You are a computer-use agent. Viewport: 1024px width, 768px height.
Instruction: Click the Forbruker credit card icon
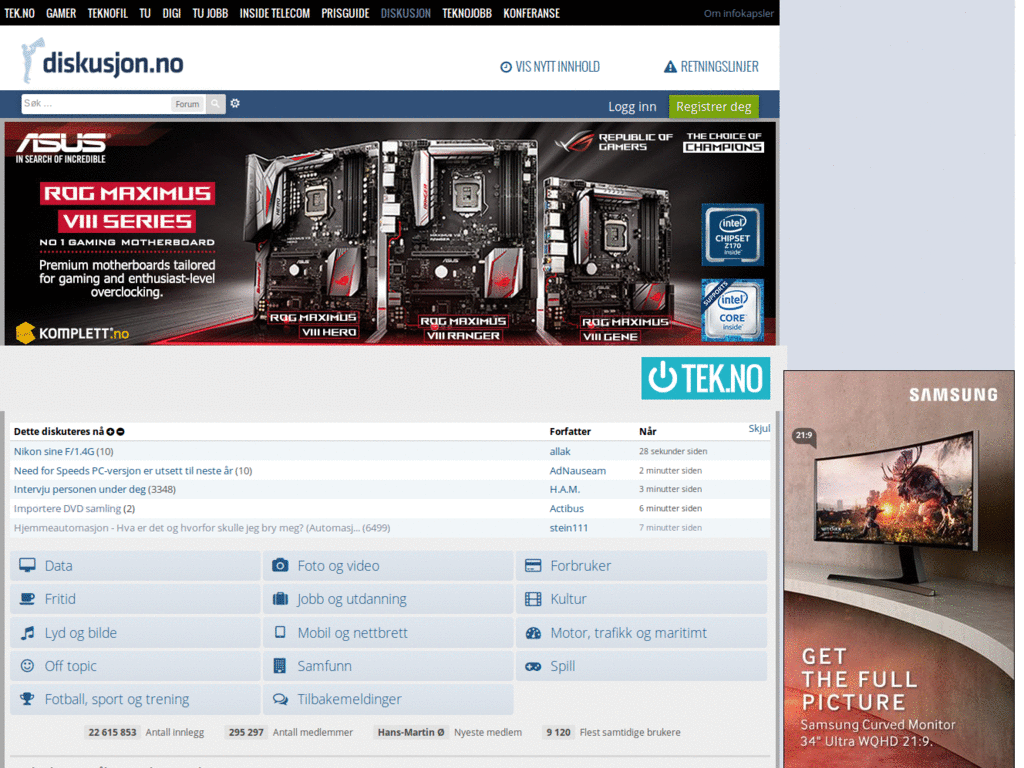pos(533,566)
